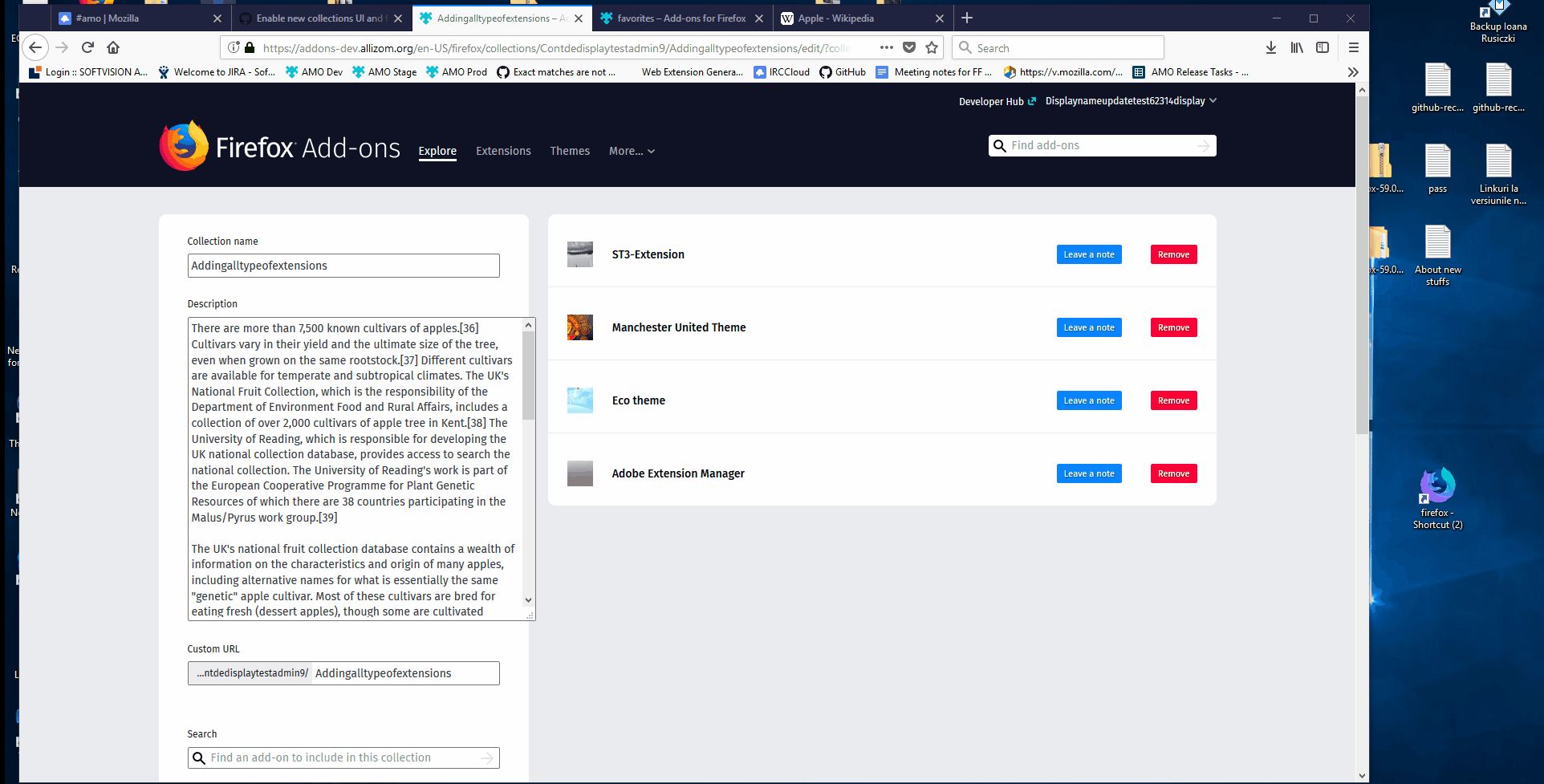The image size is (1544, 784).
Task: Click ST3-Extension add-on thumbnail
Action: 580,254
